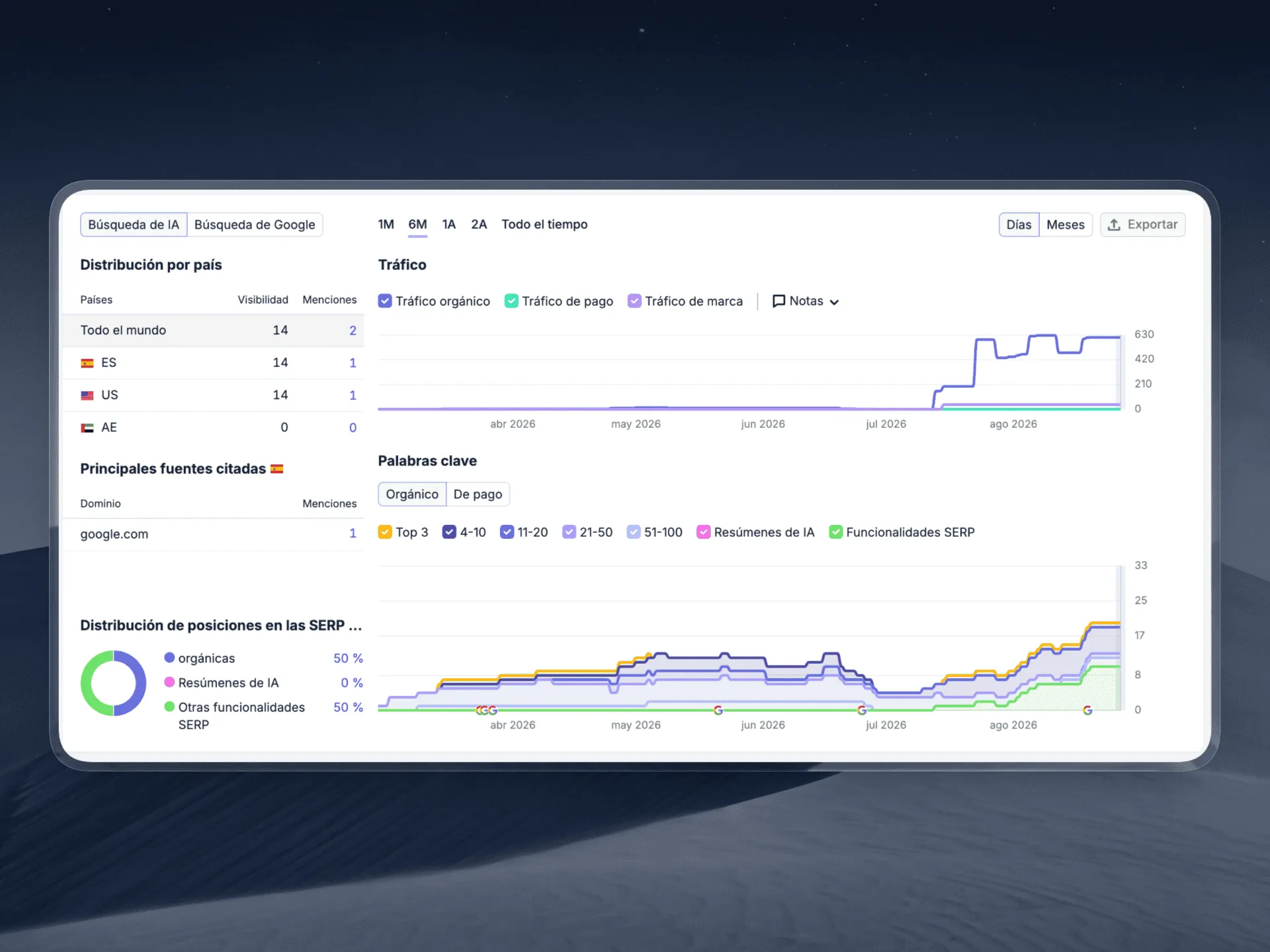Image resolution: width=1270 pixels, height=952 pixels.
Task: Toggle Tráfico orgánico checkbox
Action: pos(385,301)
